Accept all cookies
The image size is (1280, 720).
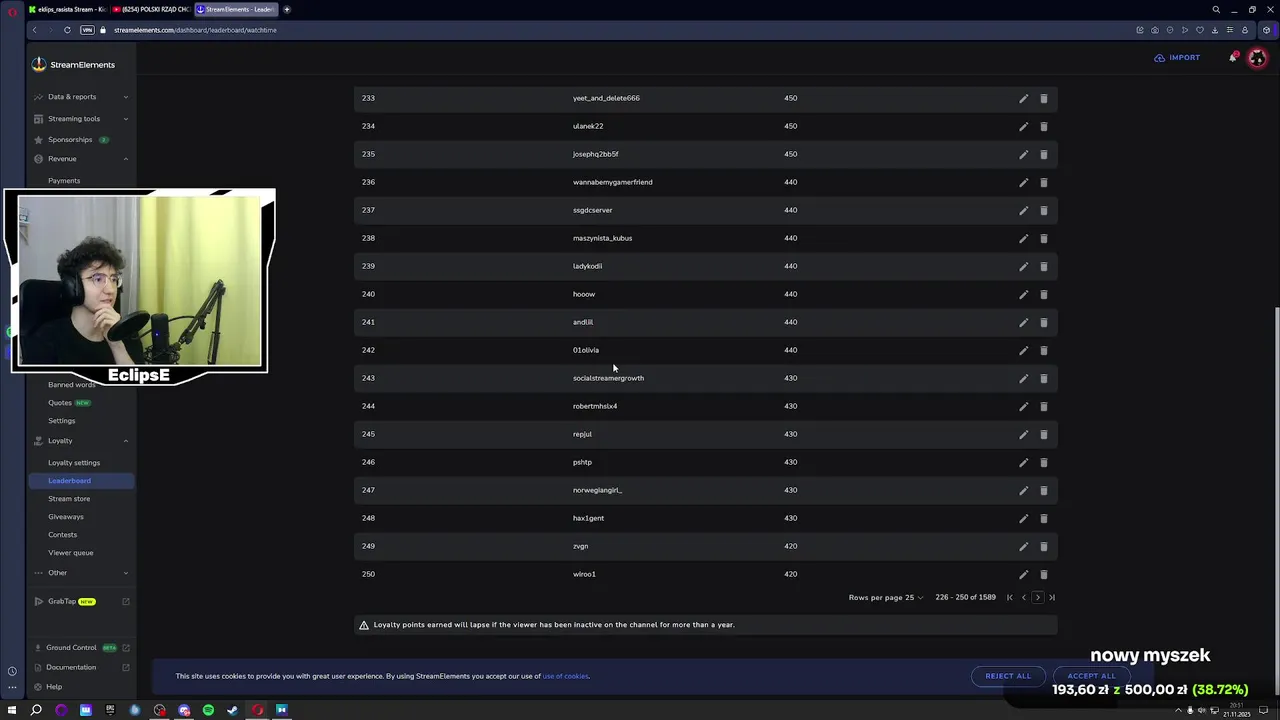coord(1091,676)
